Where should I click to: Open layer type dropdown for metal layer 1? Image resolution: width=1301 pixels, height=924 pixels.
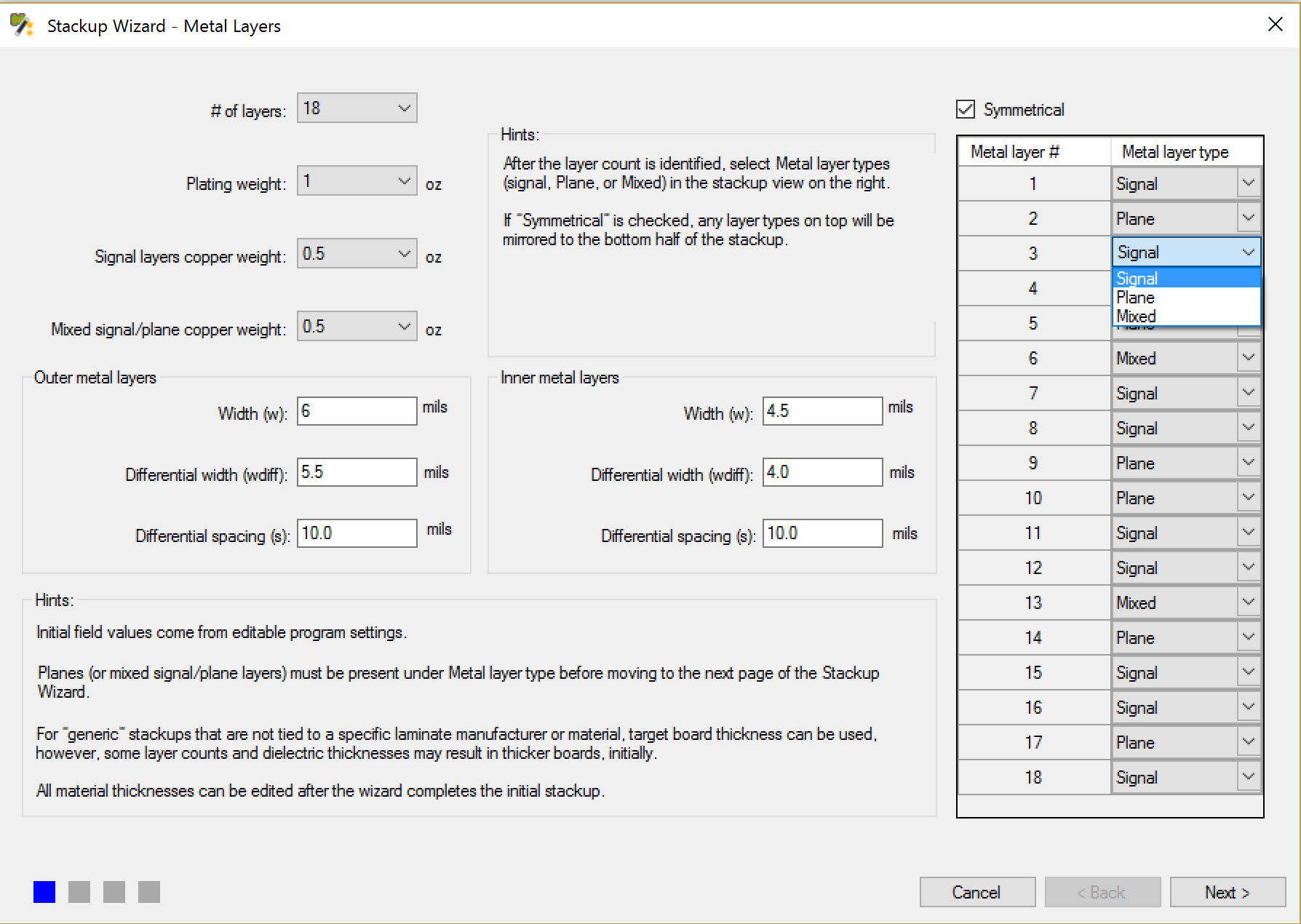(x=1248, y=183)
